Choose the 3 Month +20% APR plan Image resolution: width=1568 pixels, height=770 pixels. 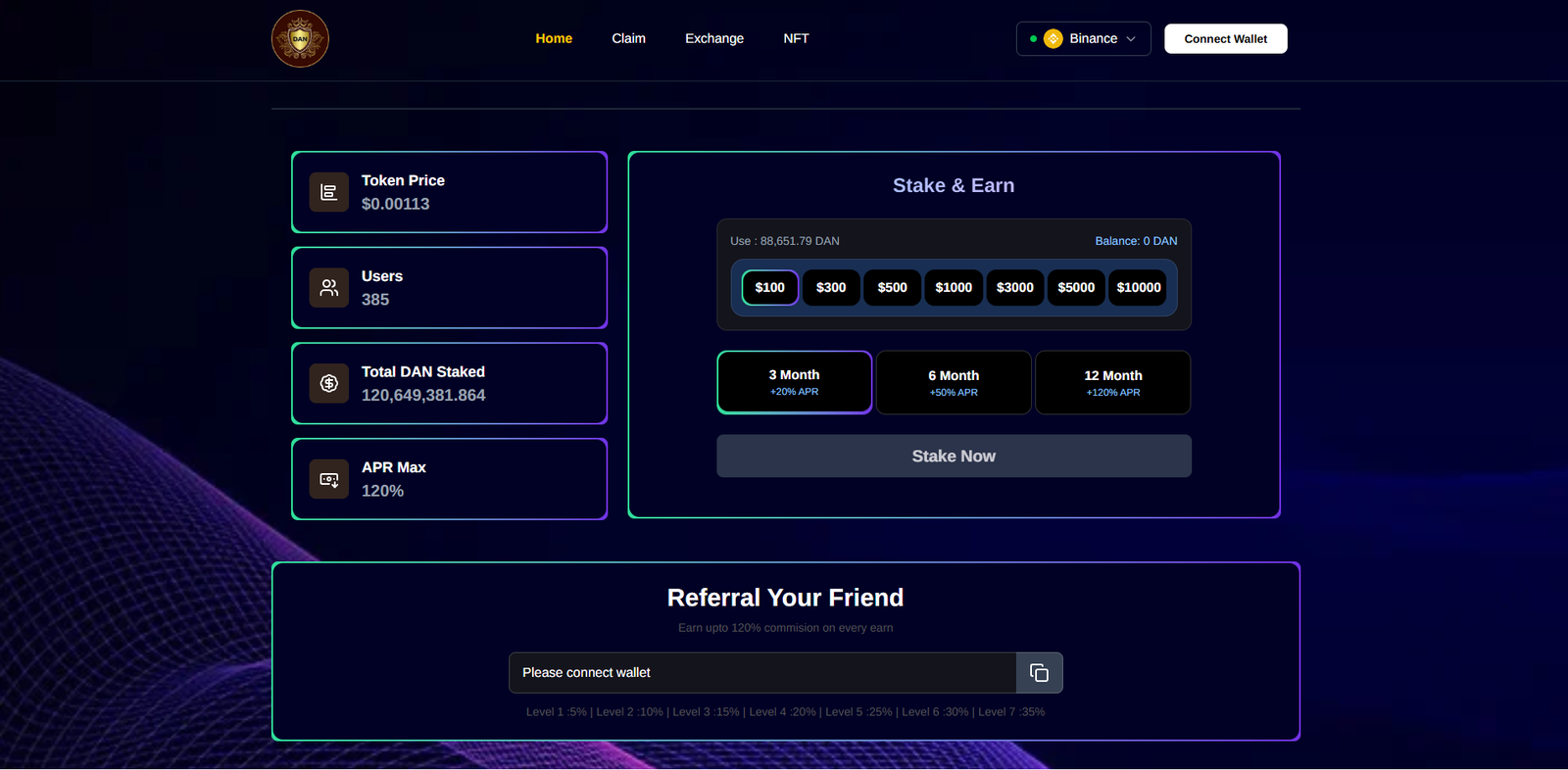click(x=795, y=382)
